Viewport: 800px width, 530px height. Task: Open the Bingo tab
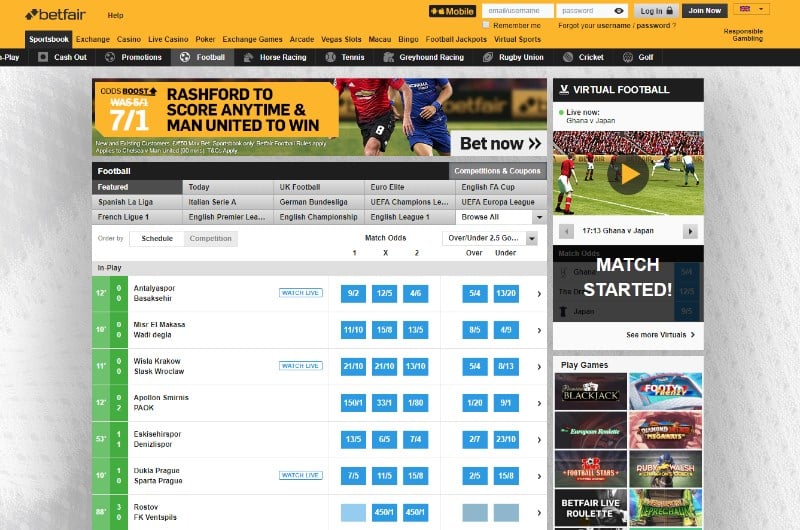pyautogui.click(x=408, y=39)
